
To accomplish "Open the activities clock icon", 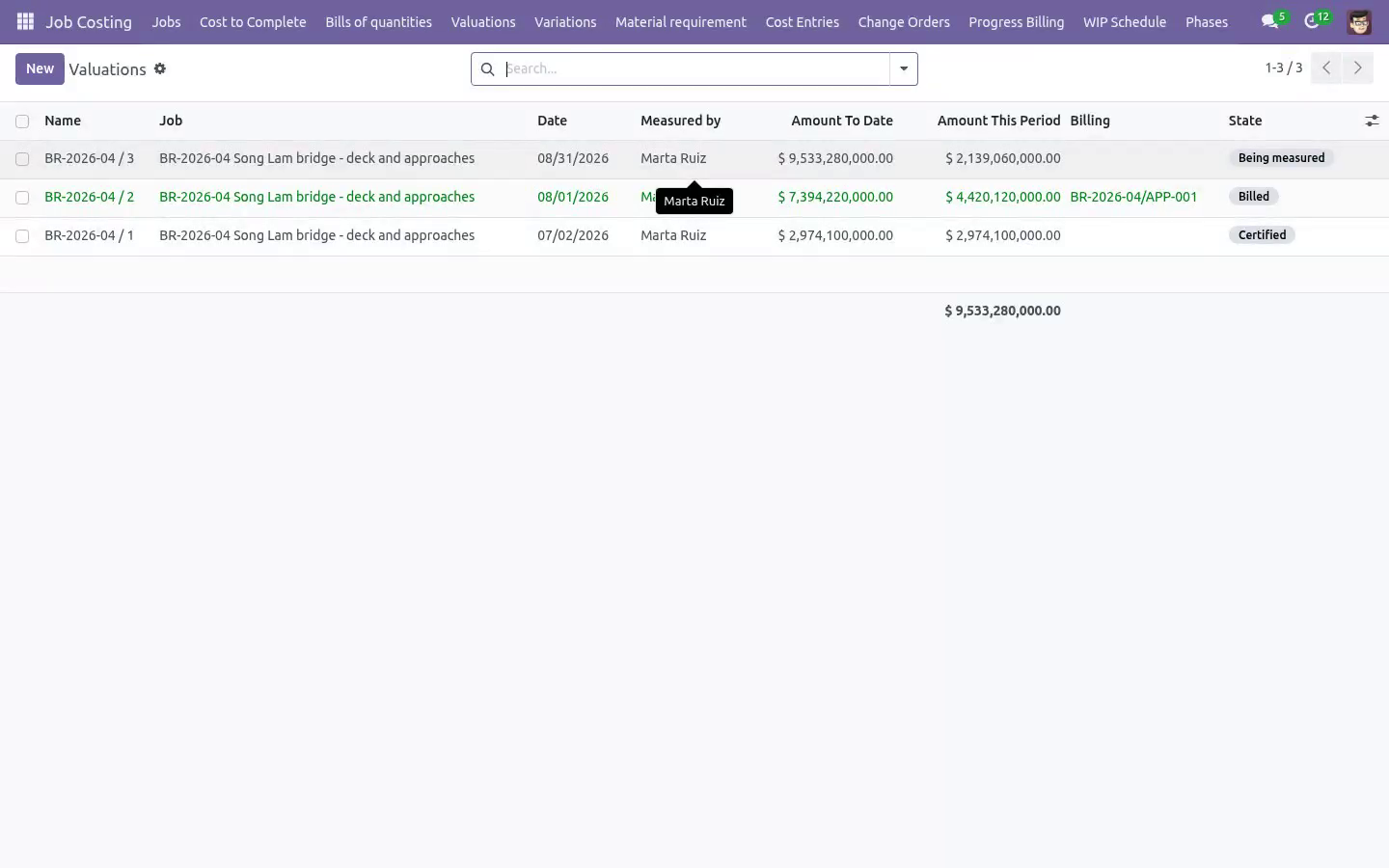I will pyautogui.click(x=1312, y=21).
